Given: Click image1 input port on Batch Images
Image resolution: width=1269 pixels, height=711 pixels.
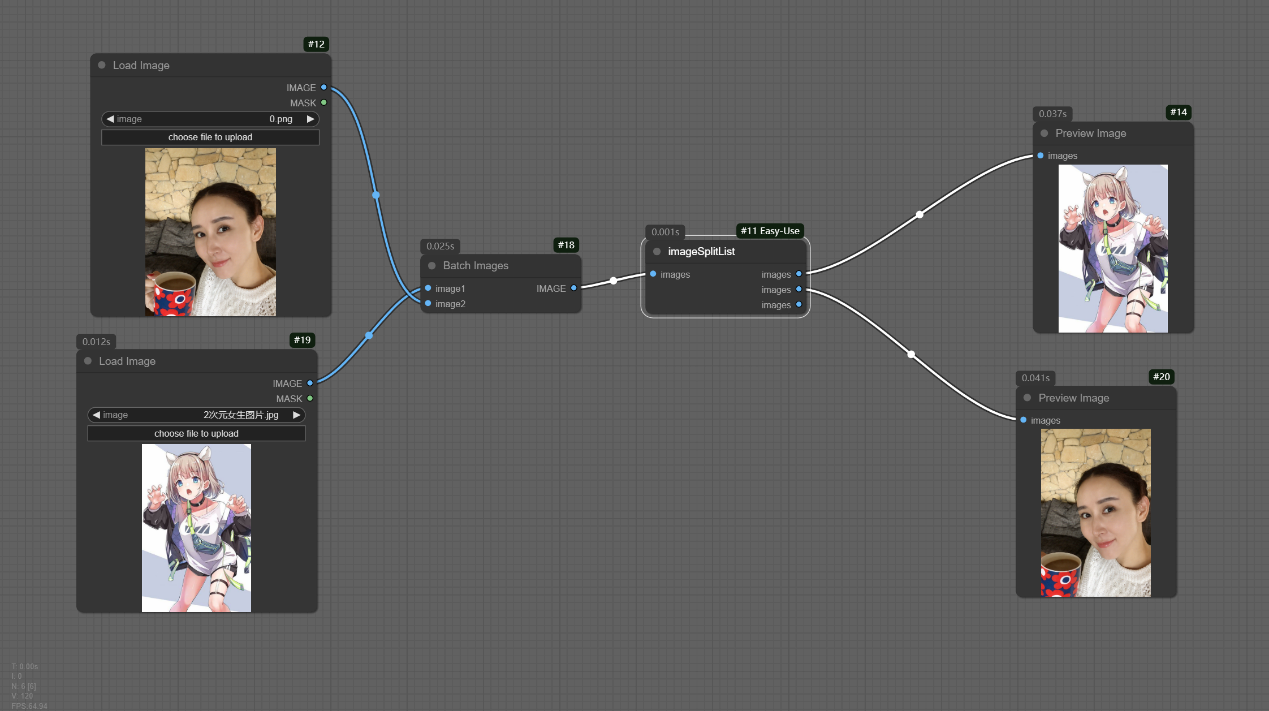Looking at the screenshot, I should [x=428, y=288].
